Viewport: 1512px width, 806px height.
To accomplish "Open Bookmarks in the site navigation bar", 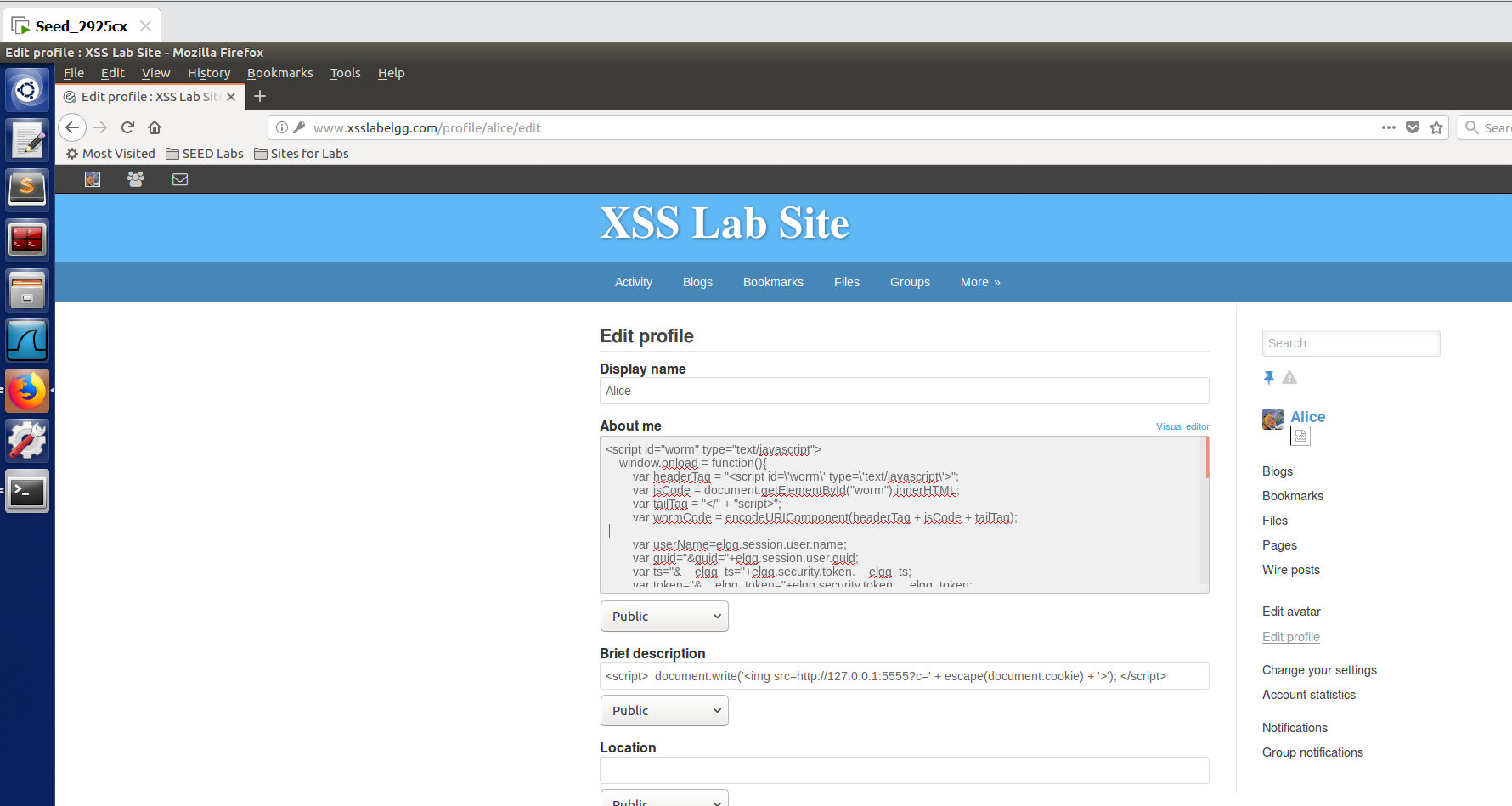I will [x=773, y=282].
